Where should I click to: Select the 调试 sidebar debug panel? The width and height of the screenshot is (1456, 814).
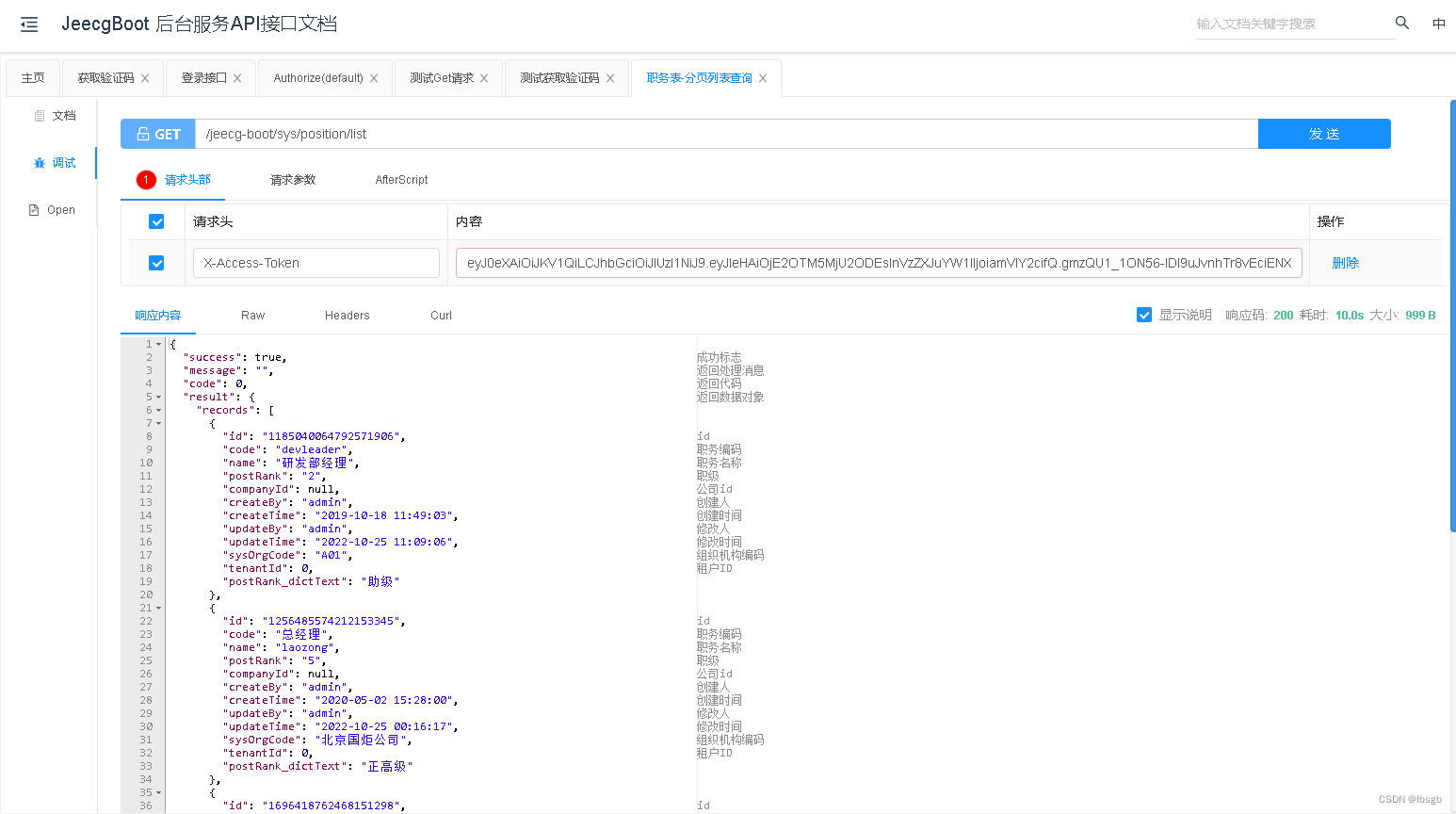tap(56, 162)
